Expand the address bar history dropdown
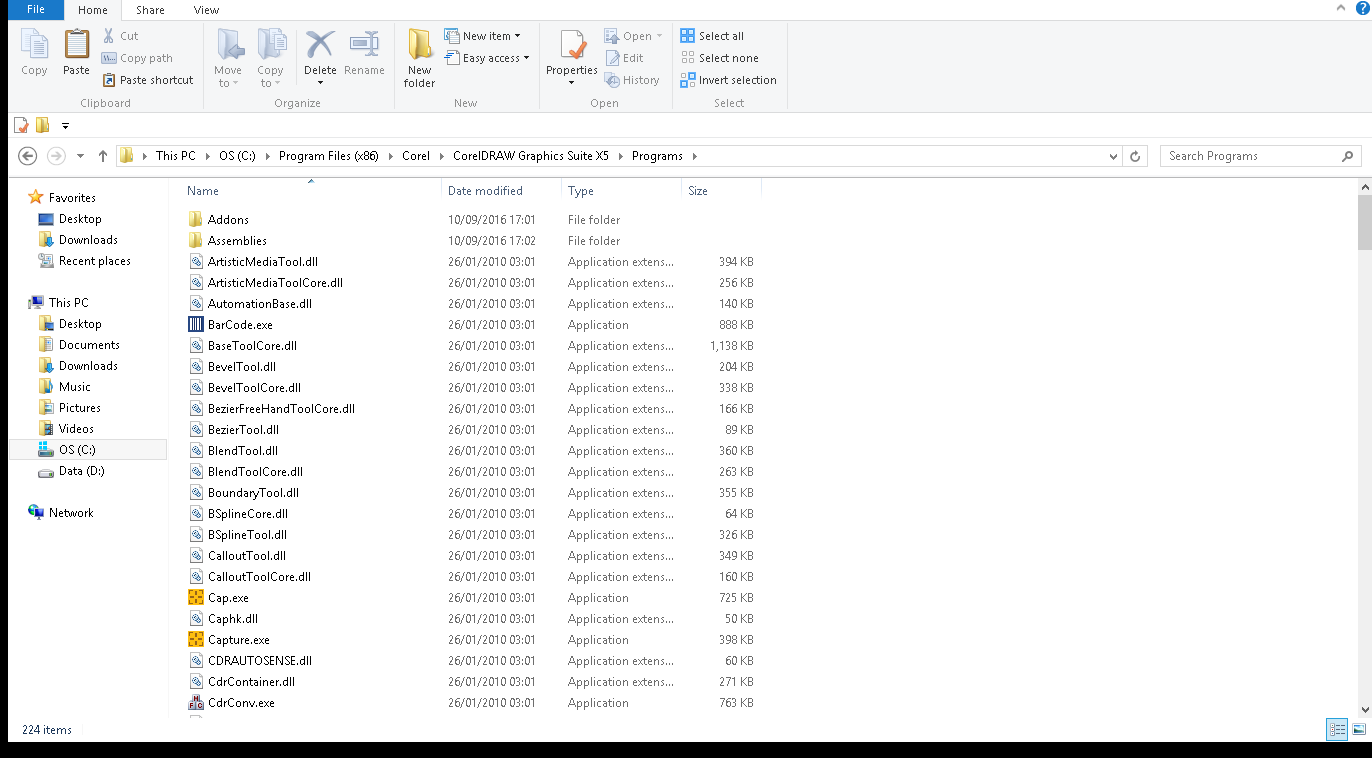This screenshot has width=1372, height=758. click(x=1114, y=156)
